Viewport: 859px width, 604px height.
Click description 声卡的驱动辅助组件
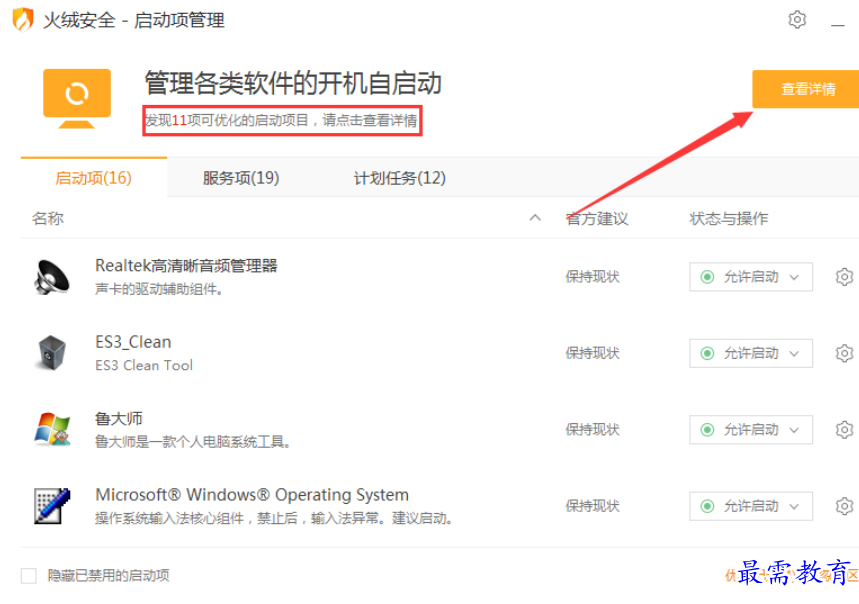tap(159, 289)
